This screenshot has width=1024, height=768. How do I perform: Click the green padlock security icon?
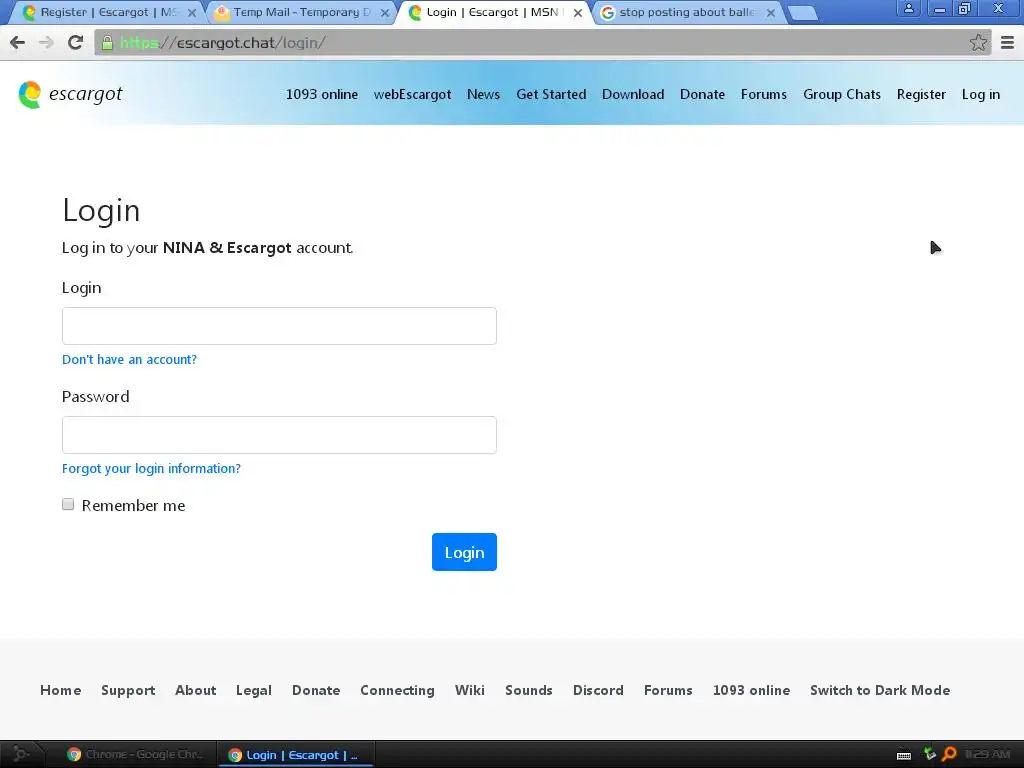(108, 43)
